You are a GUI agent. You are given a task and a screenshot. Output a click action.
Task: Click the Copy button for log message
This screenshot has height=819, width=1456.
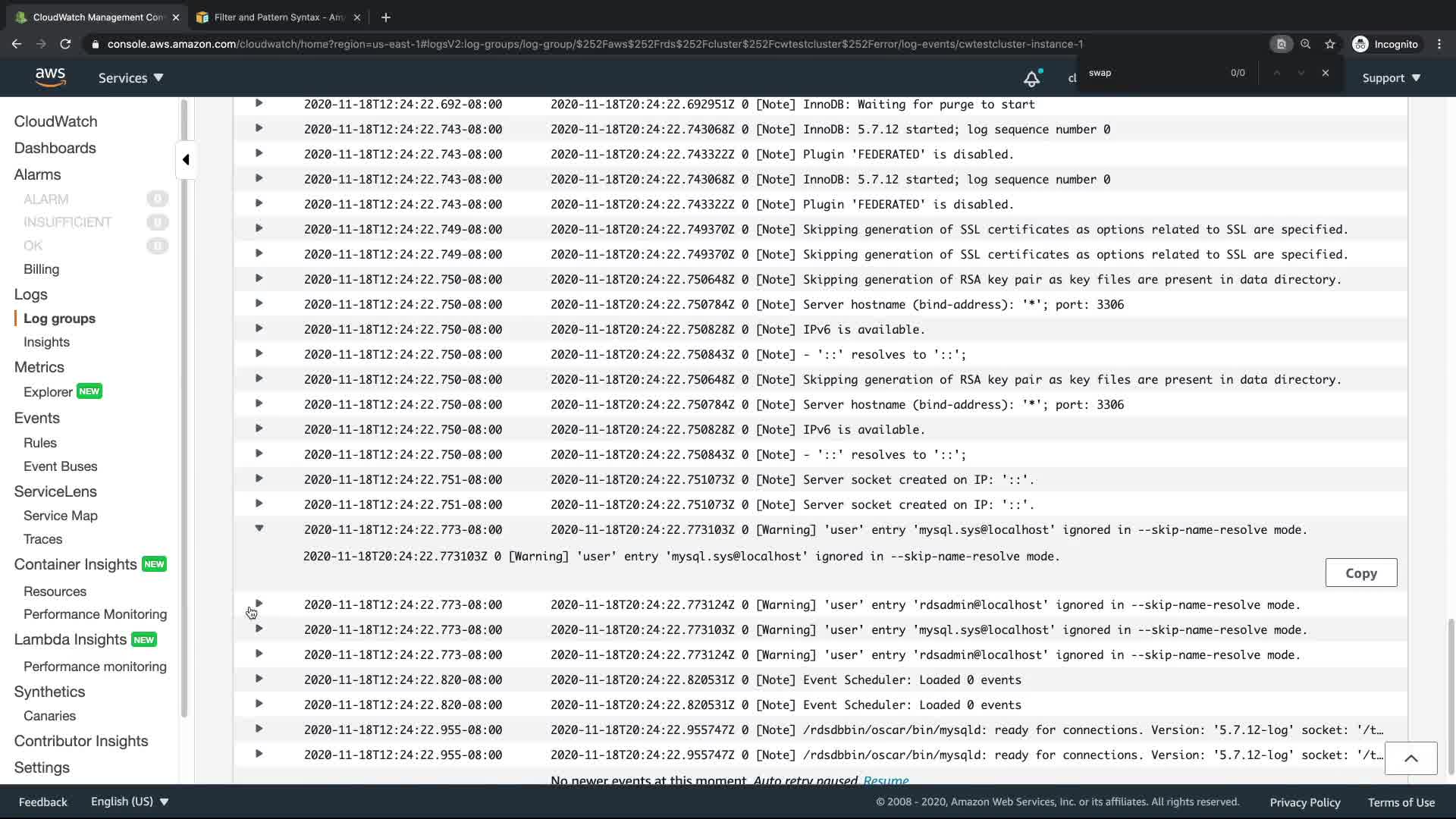pyautogui.click(x=1360, y=573)
